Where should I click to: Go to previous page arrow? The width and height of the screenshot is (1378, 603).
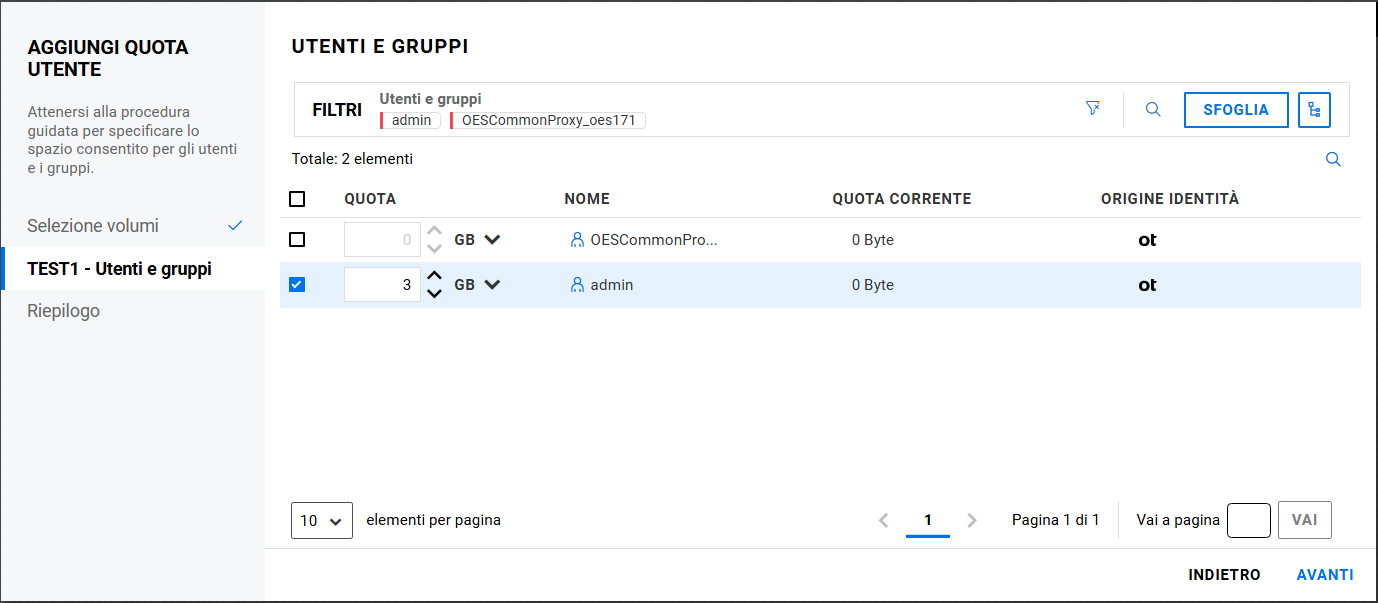point(883,520)
